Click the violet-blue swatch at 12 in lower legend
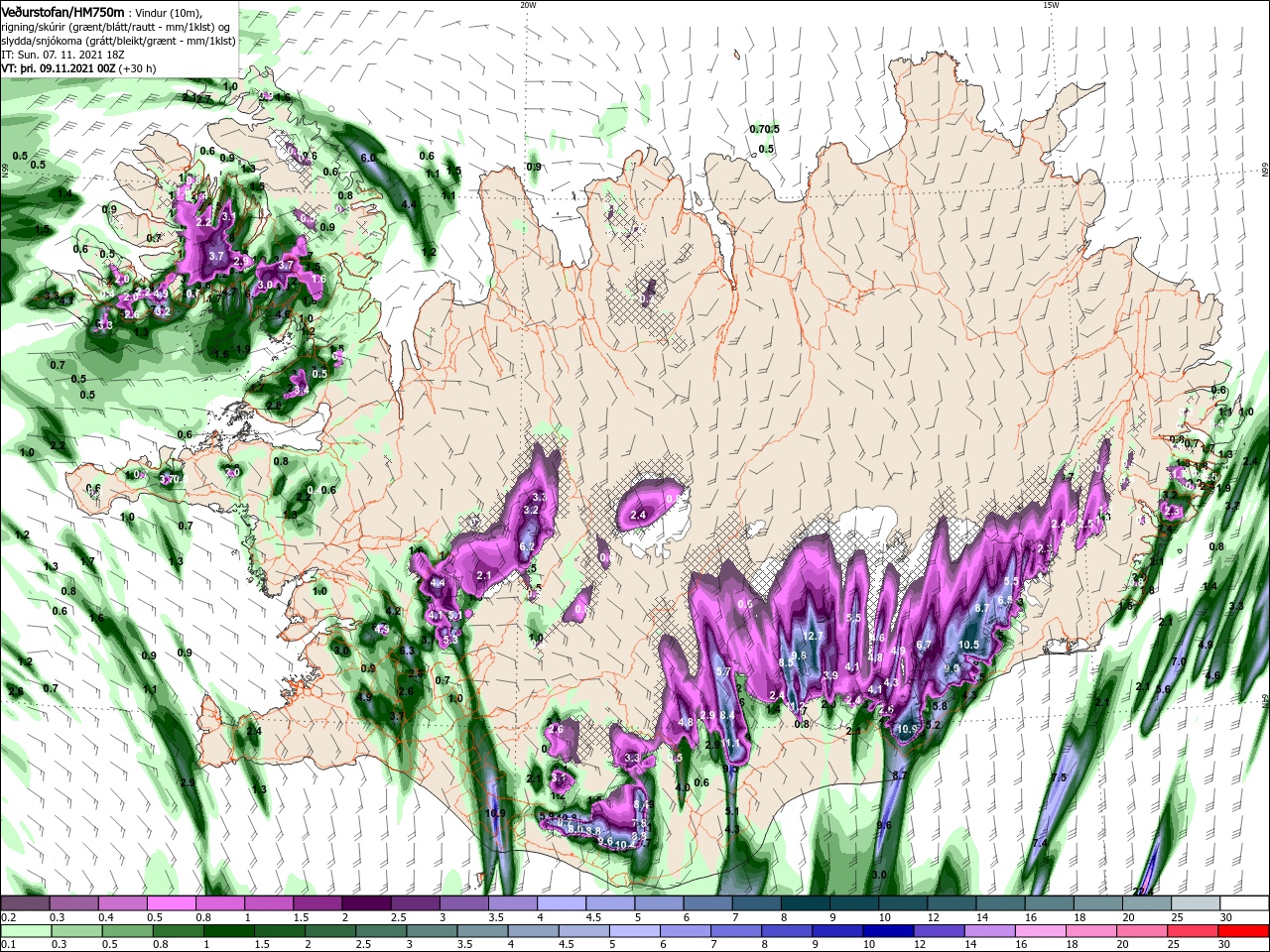Viewport: 1270px width, 952px height. [x=940, y=931]
